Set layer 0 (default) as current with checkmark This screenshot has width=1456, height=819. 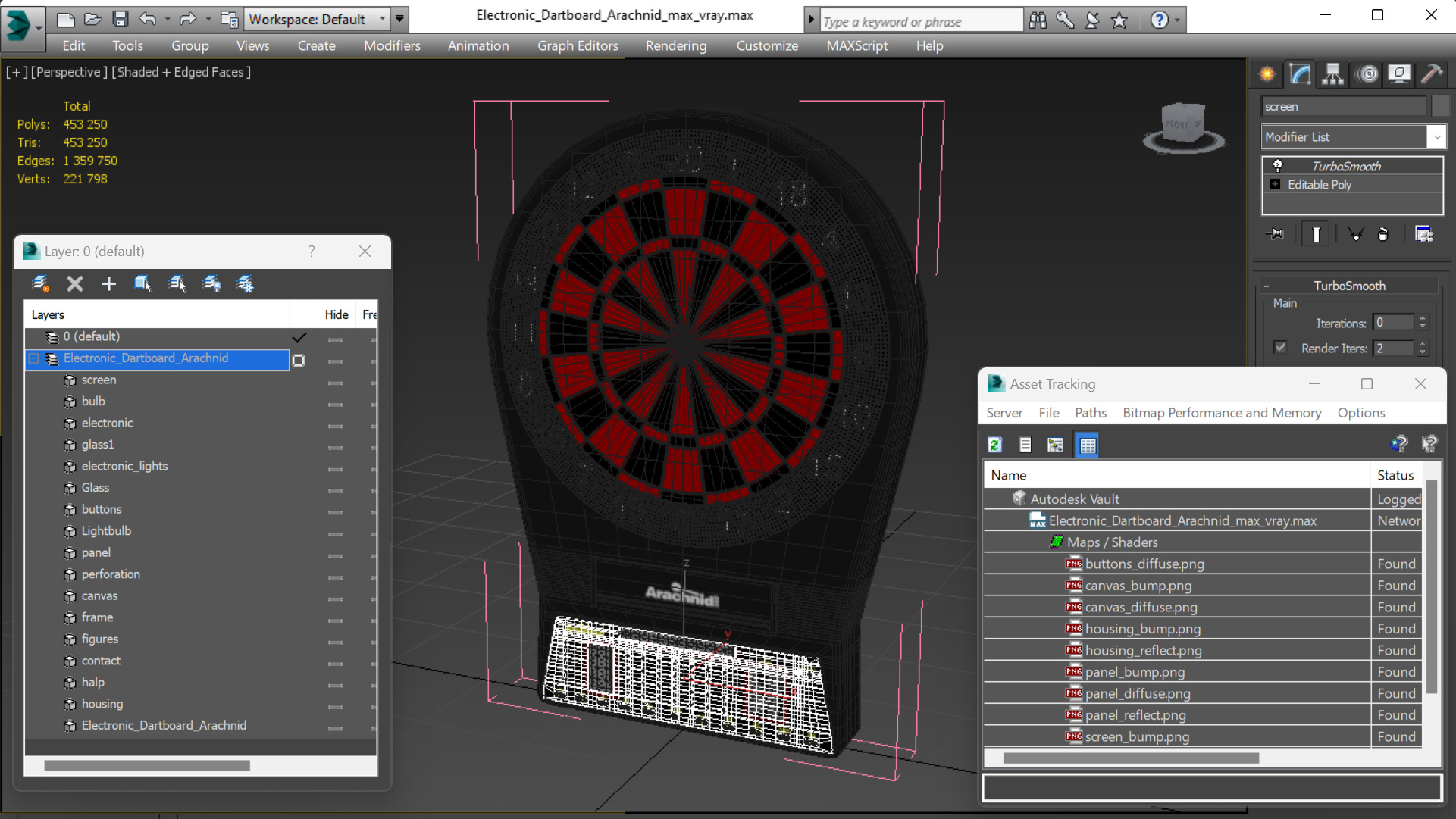click(x=299, y=336)
